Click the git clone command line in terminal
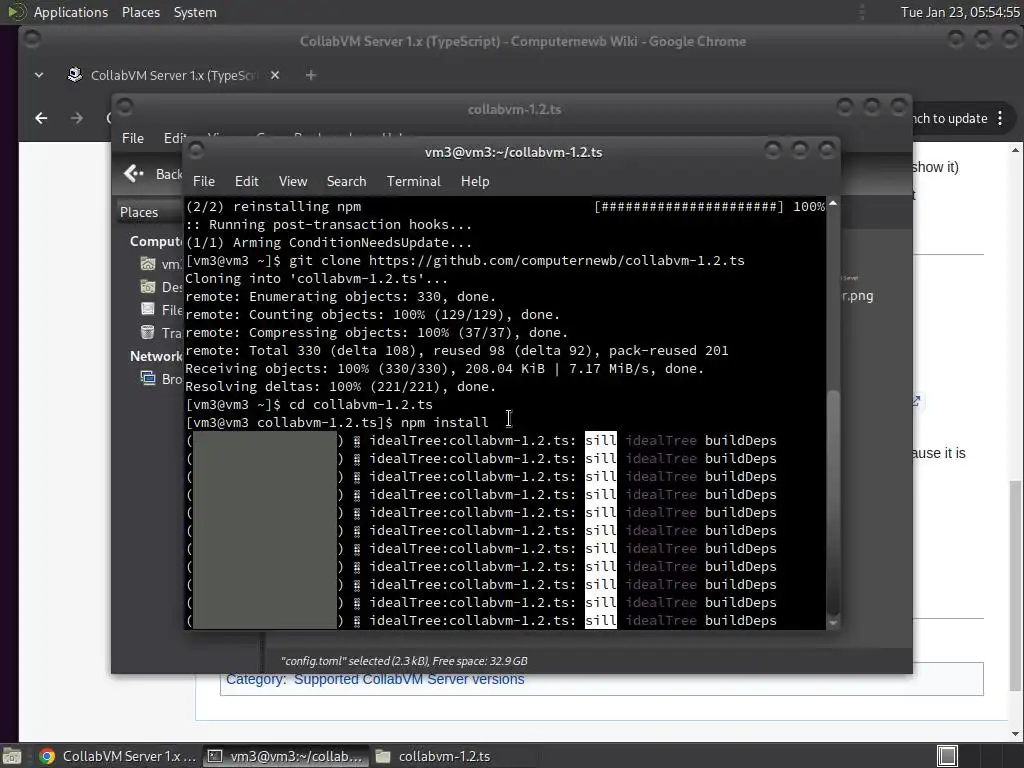This screenshot has width=1024, height=768. [x=465, y=261]
